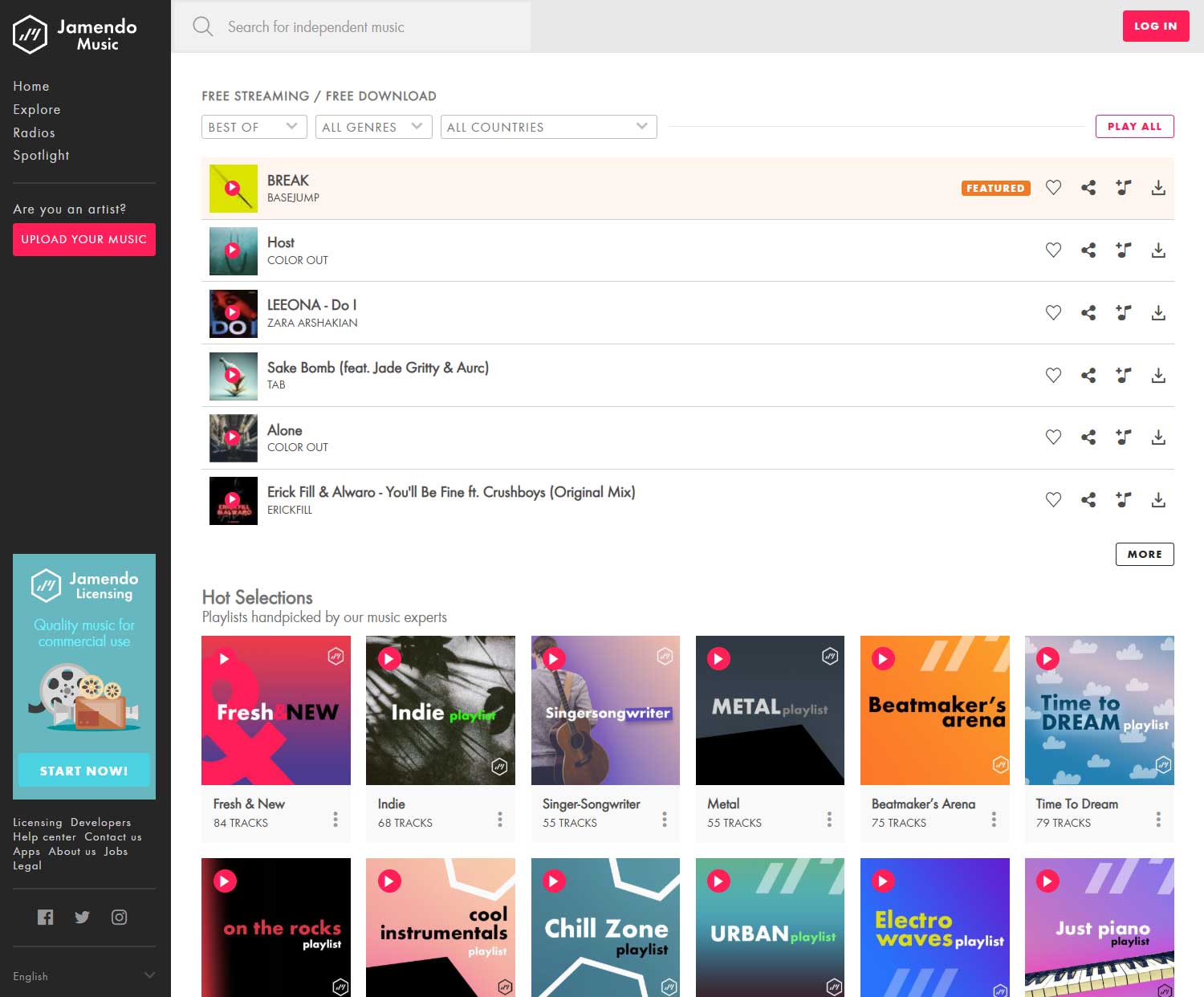The width and height of the screenshot is (1204, 997).
Task: Like the Sake Bomb track
Action: click(x=1053, y=375)
